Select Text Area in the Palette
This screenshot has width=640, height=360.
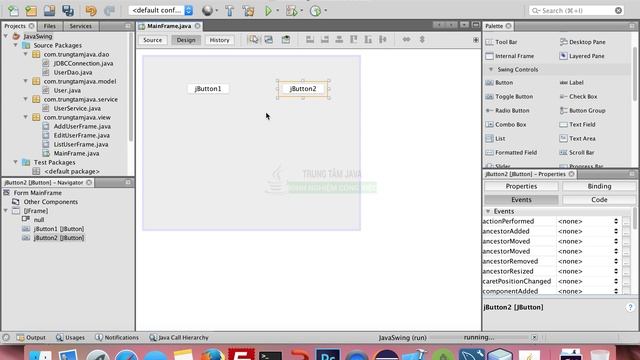coord(577,139)
